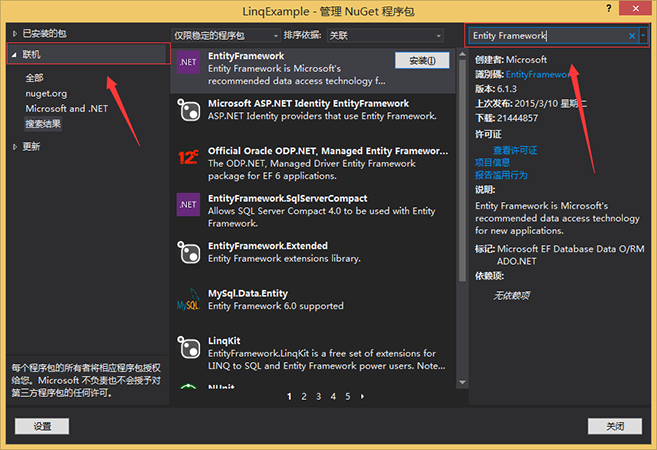Click Microsoft ASP.NET Identity EntityFramework package icon

click(x=188, y=110)
